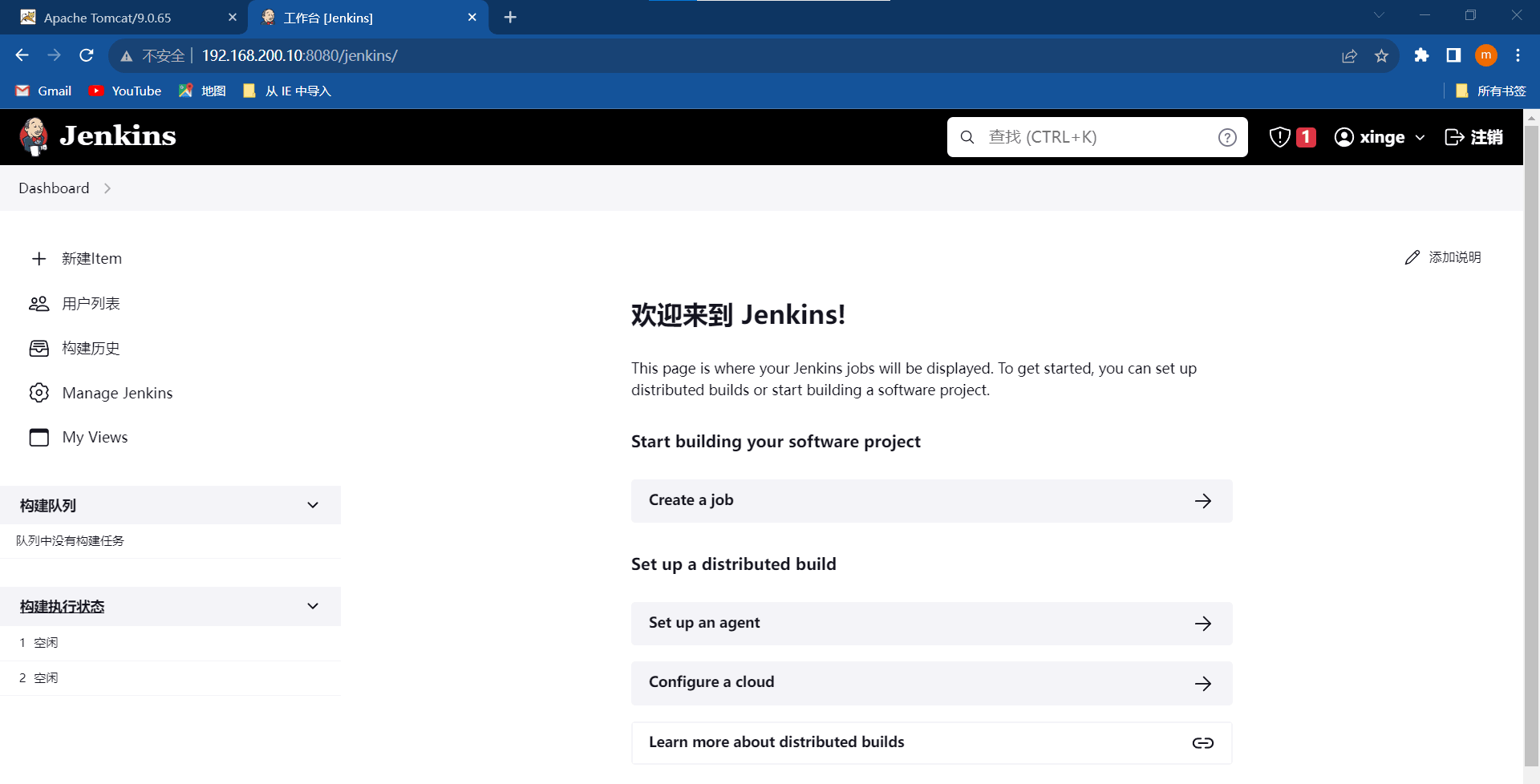Click the 构建执行状态 heading link
This screenshot has height=784, width=1540.
tap(63, 607)
